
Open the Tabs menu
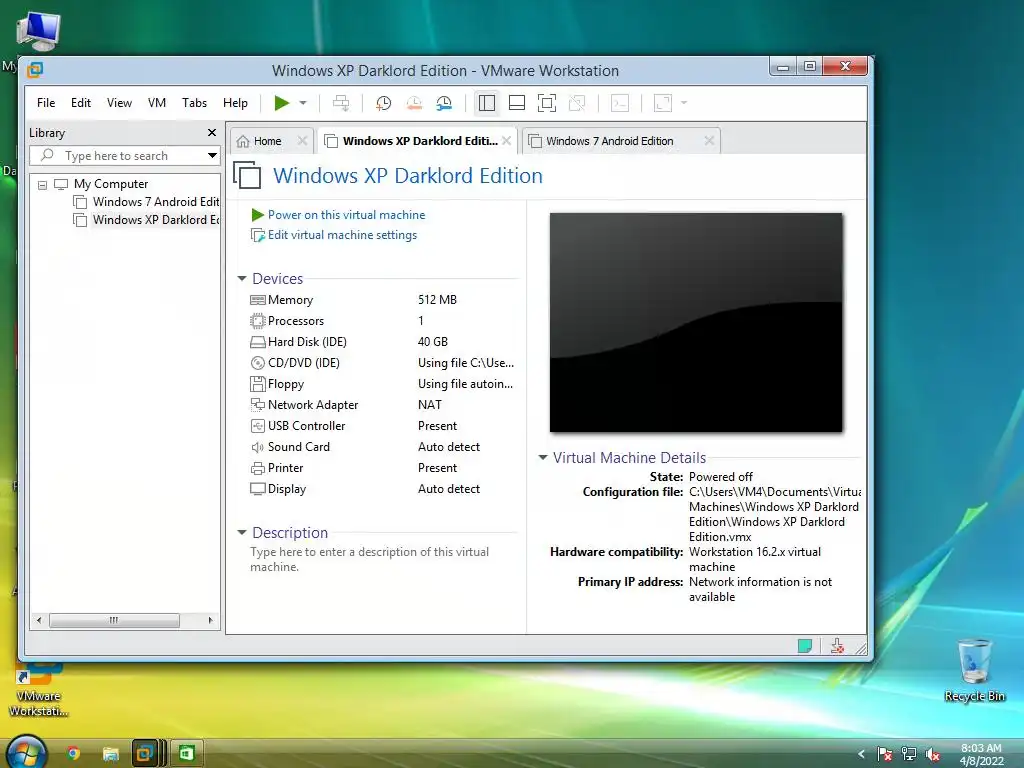(x=195, y=103)
